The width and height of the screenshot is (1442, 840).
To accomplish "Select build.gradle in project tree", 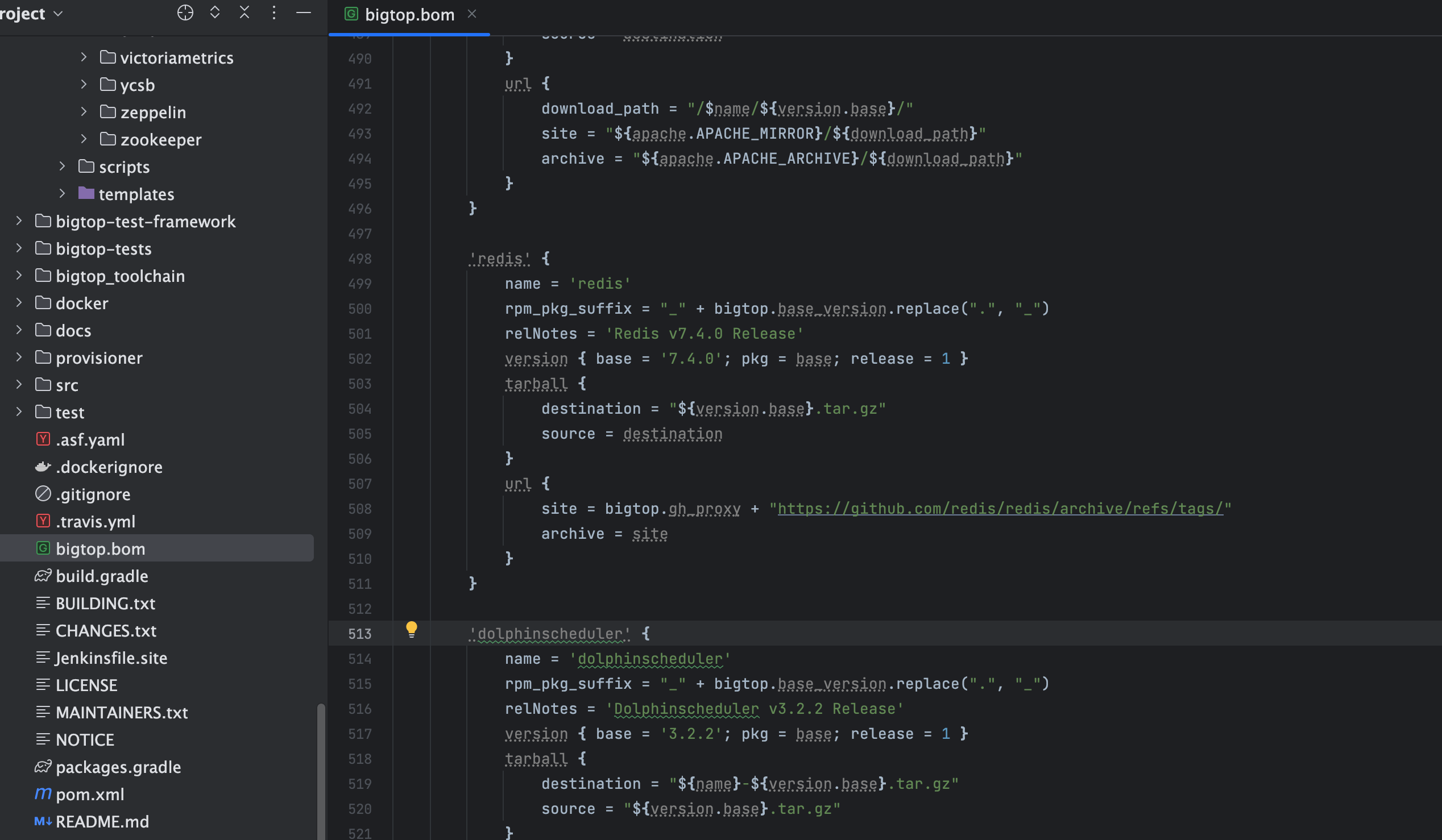I will pos(102,576).
